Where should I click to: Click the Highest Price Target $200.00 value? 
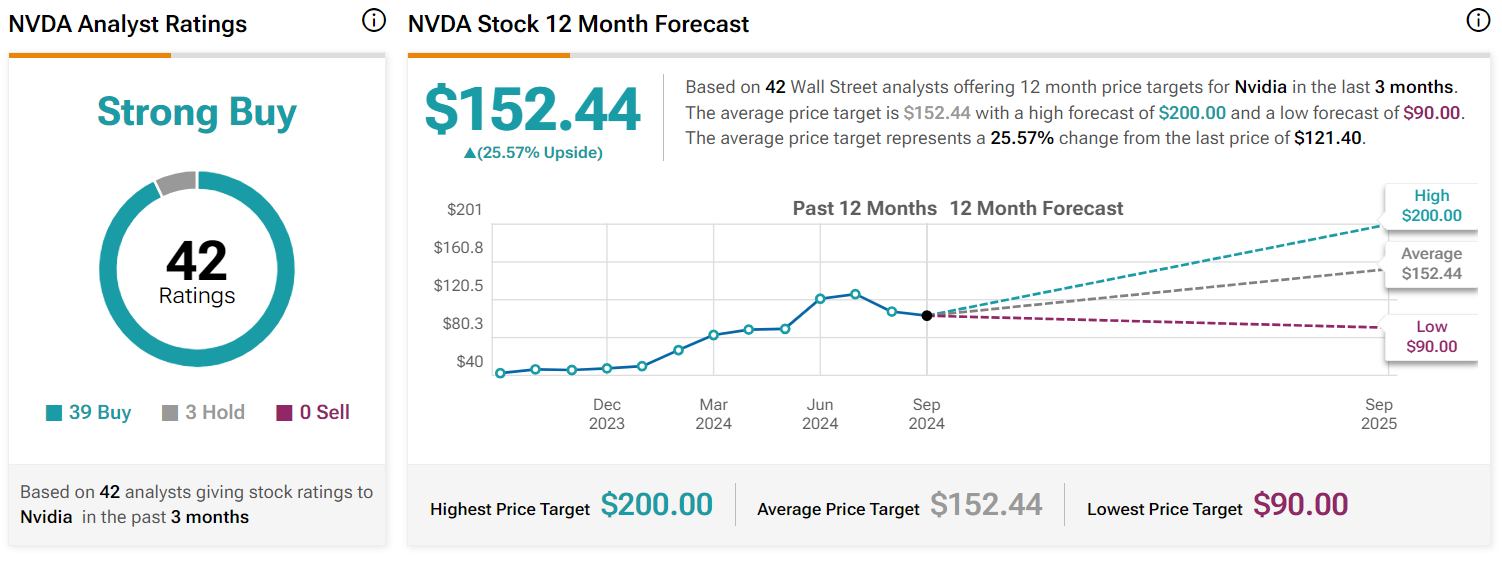coord(656,506)
